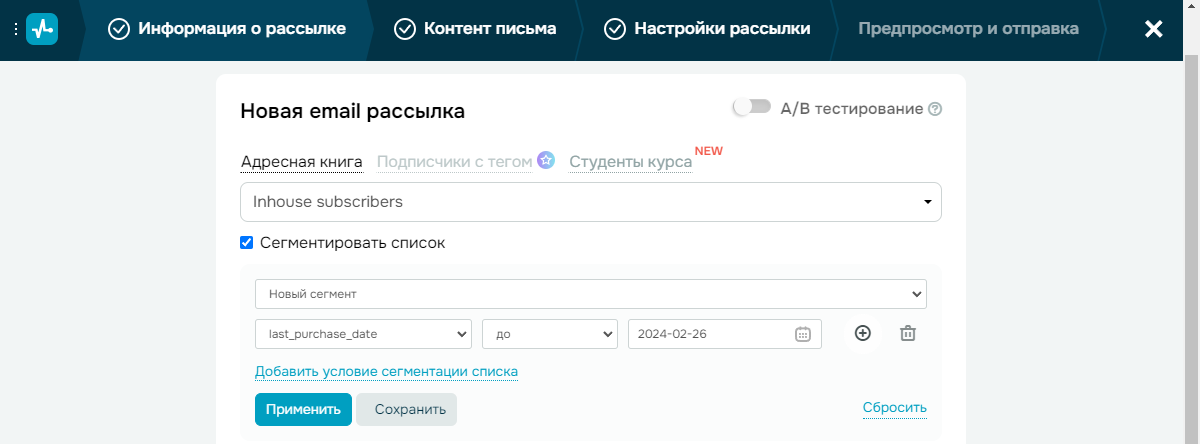
Task: Click the red NEW badge label
Action: (x=709, y=151)
